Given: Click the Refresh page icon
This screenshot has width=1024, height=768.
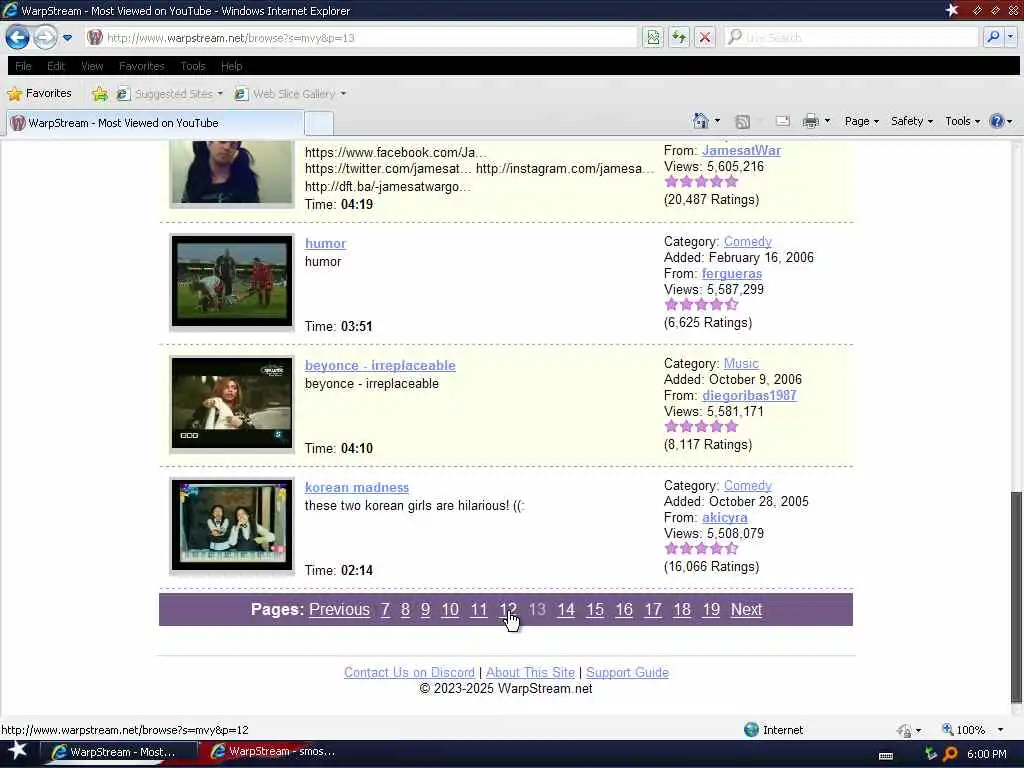Looking at the screenshot, I should click(679, 37).
